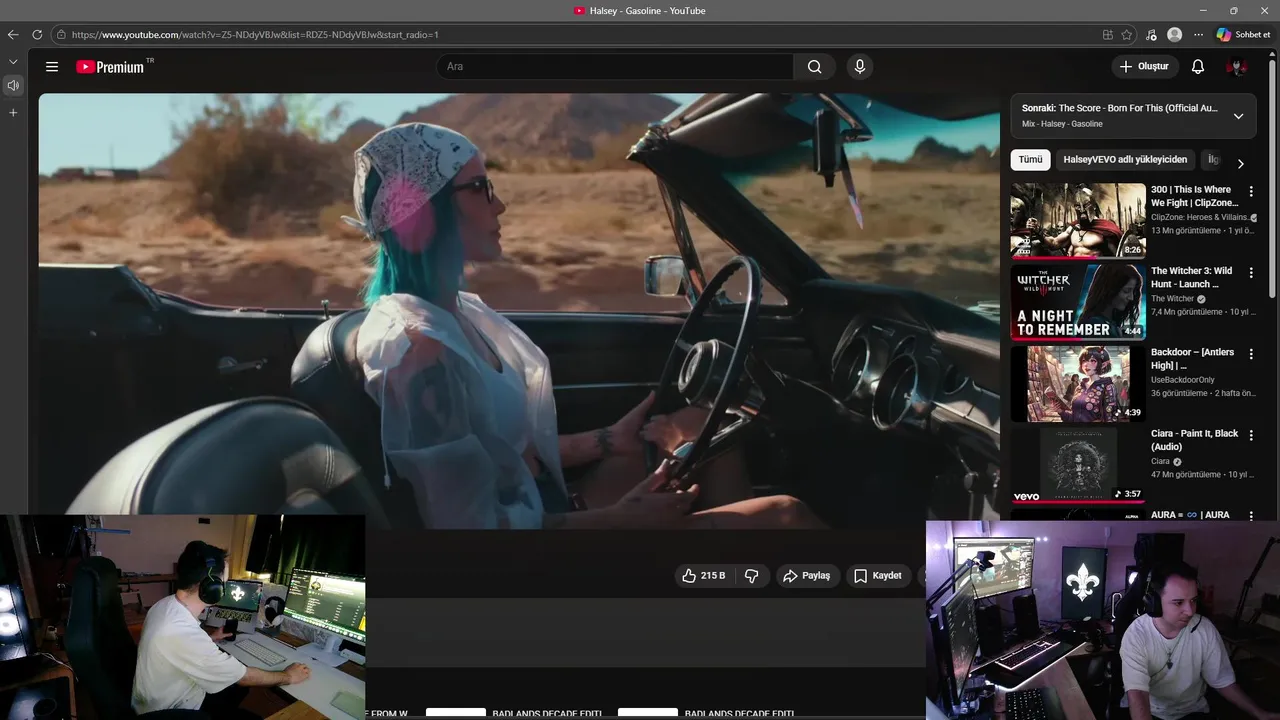The height and width of the screenshot is (720, 1280).
Task: Click 'Mix - Halsey - Gasoline' subtitle
Action: [1062, 124]
